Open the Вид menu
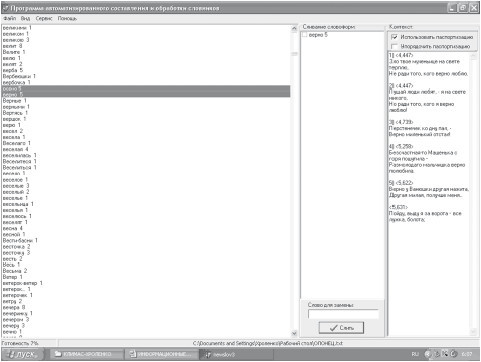481x362 pixels. click(x=25, y=18)
